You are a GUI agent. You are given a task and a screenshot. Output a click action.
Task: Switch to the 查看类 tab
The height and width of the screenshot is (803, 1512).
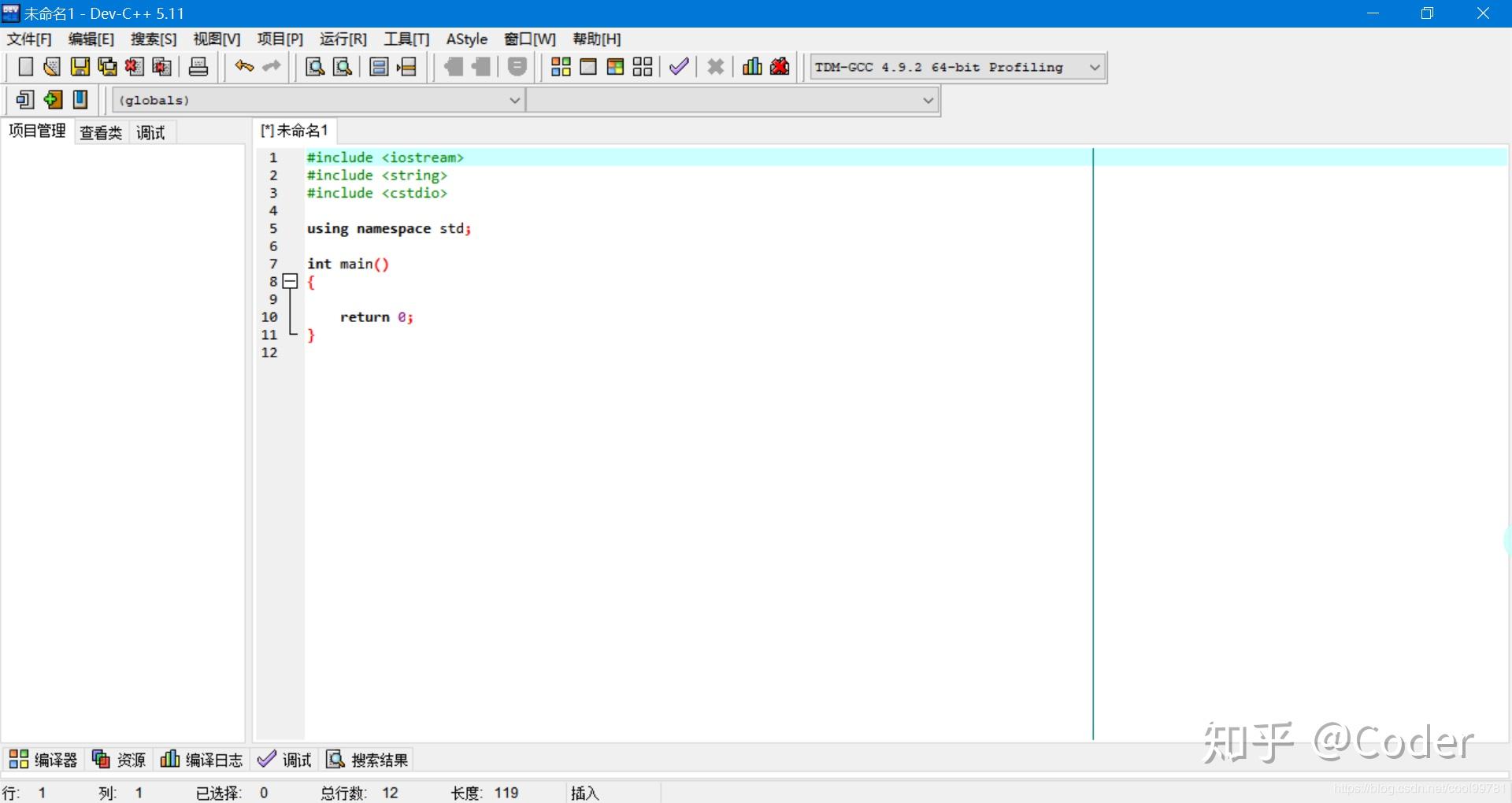tap(101, 133)
